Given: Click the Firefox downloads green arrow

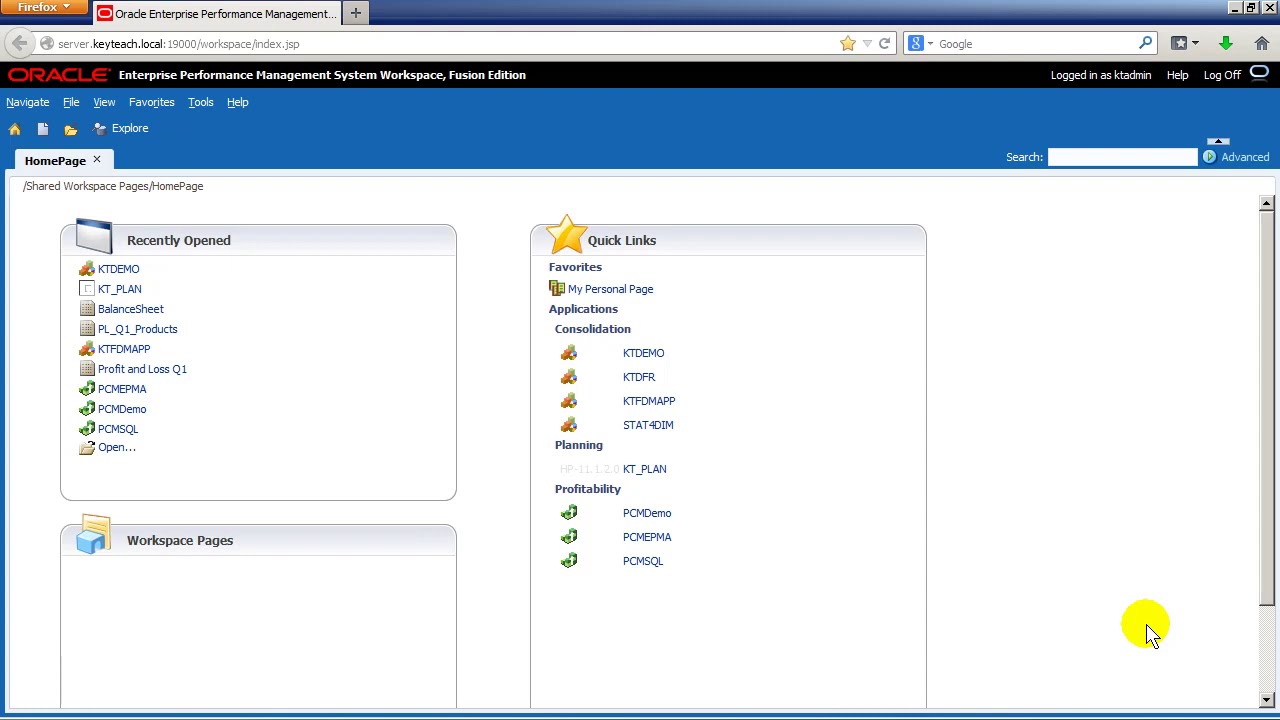Looking at the screenshot, I should click(1226, 44).
